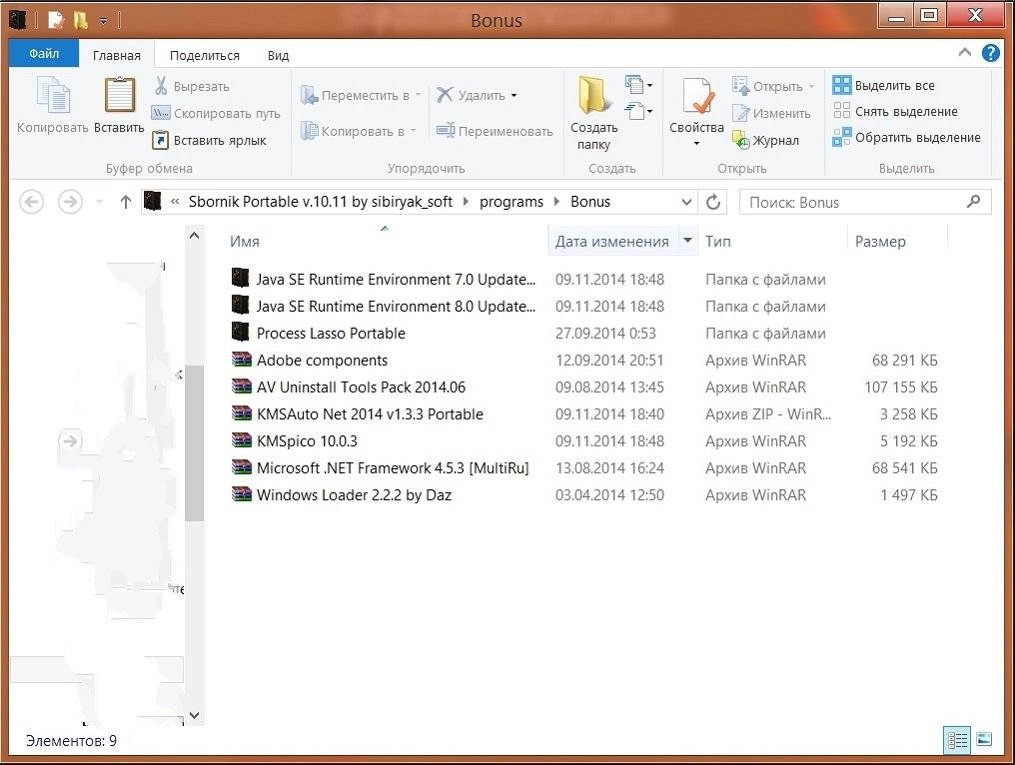1015x765 pixels.
Task: Open the Дата изменения filter dropdown arrow
Action: coord(687,241)
